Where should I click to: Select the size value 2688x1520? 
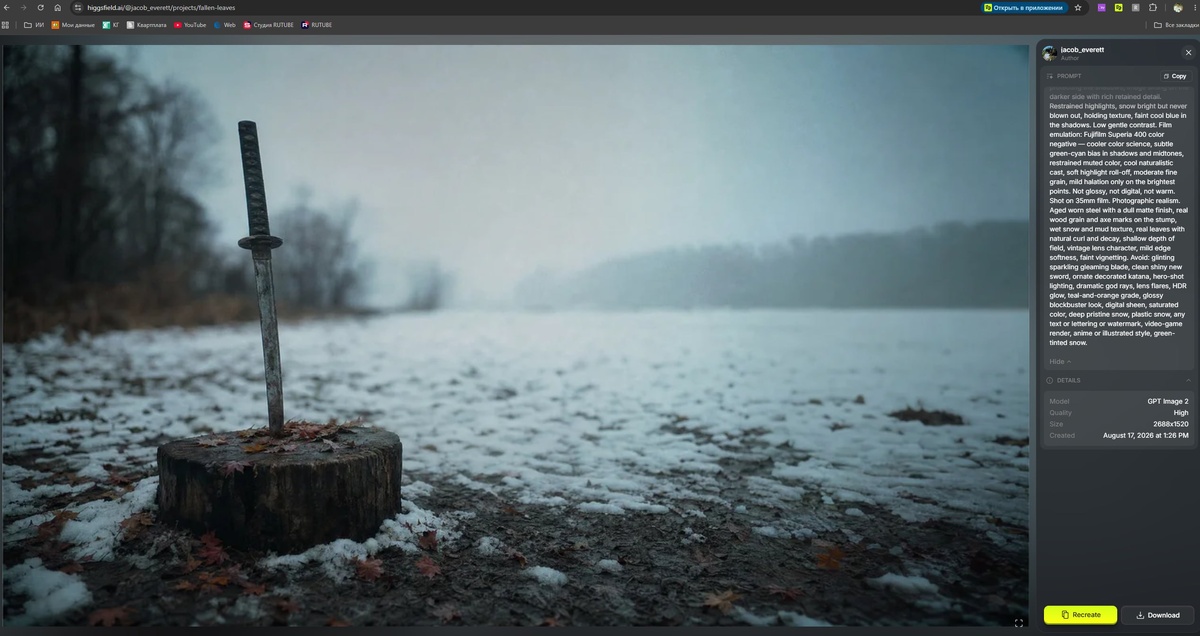(1170, 424)
